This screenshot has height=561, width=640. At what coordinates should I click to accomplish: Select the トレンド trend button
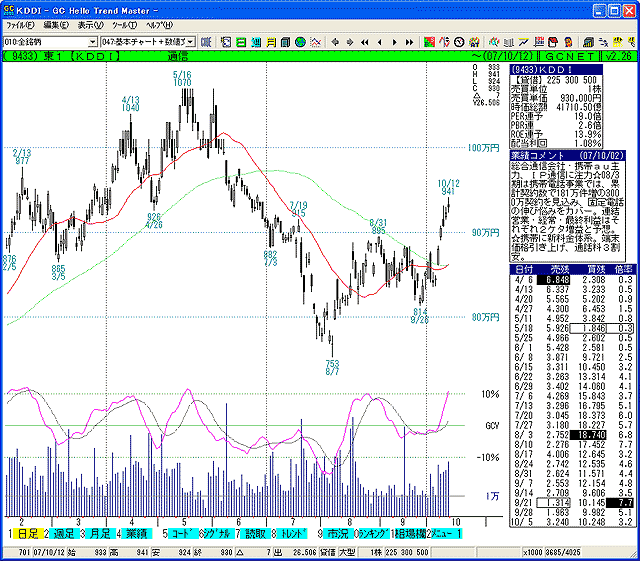292,533
